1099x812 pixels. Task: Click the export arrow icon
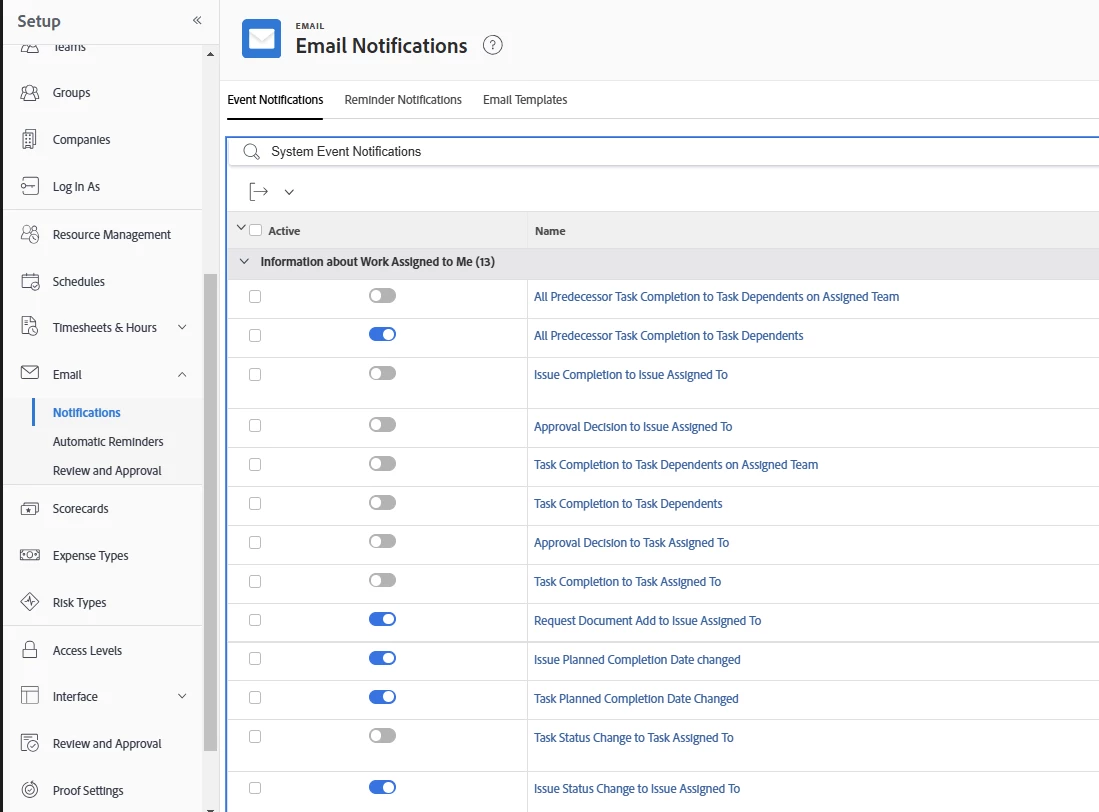coord(259,191)
